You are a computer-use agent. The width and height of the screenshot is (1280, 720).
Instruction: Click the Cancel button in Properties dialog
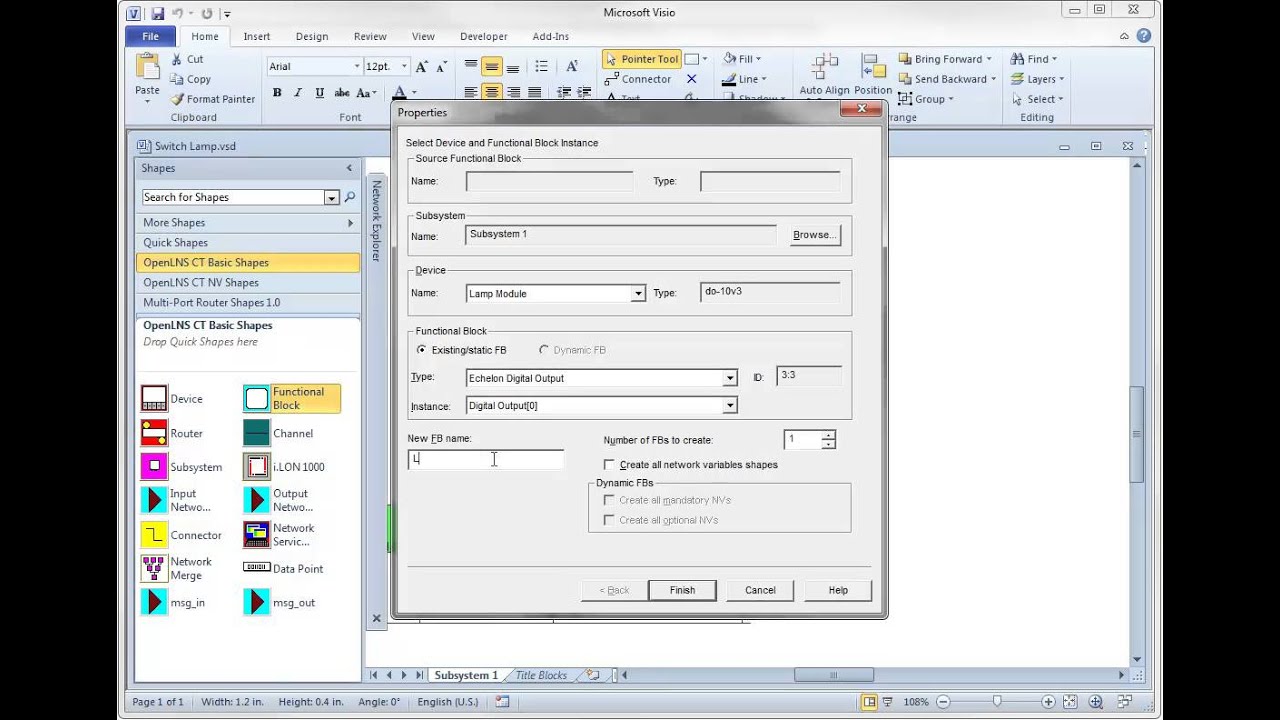pyautogui.click(x=760, y=590)
